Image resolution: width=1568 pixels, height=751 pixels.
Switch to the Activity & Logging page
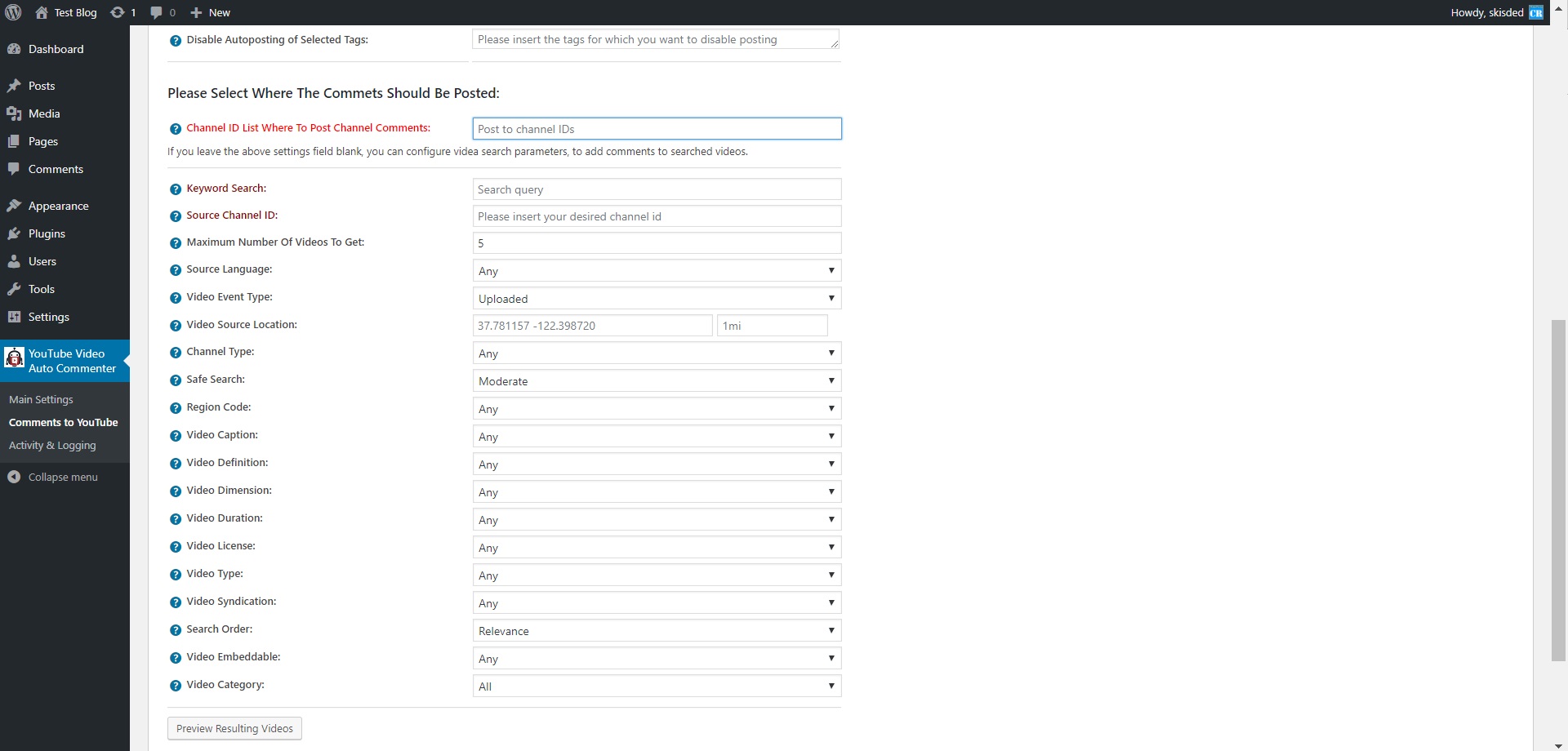click(51, 445)
